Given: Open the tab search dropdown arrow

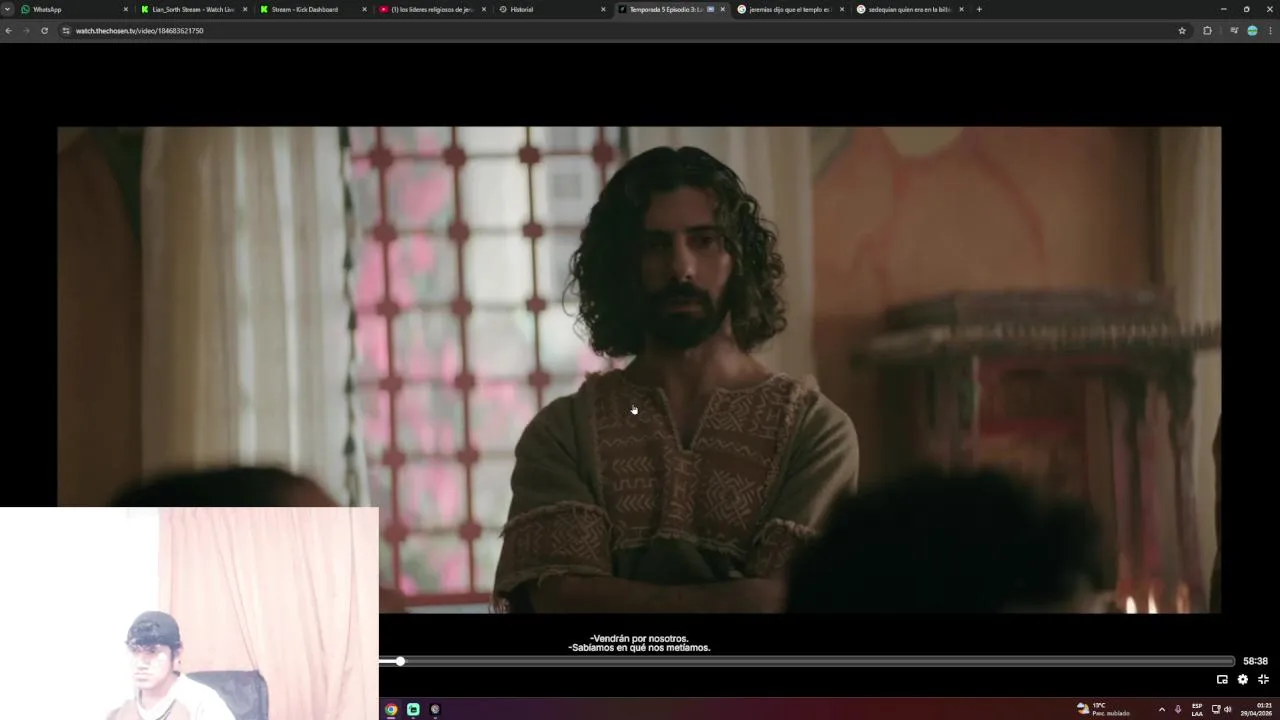Looking at the screenshot, I should coord(8,9).
